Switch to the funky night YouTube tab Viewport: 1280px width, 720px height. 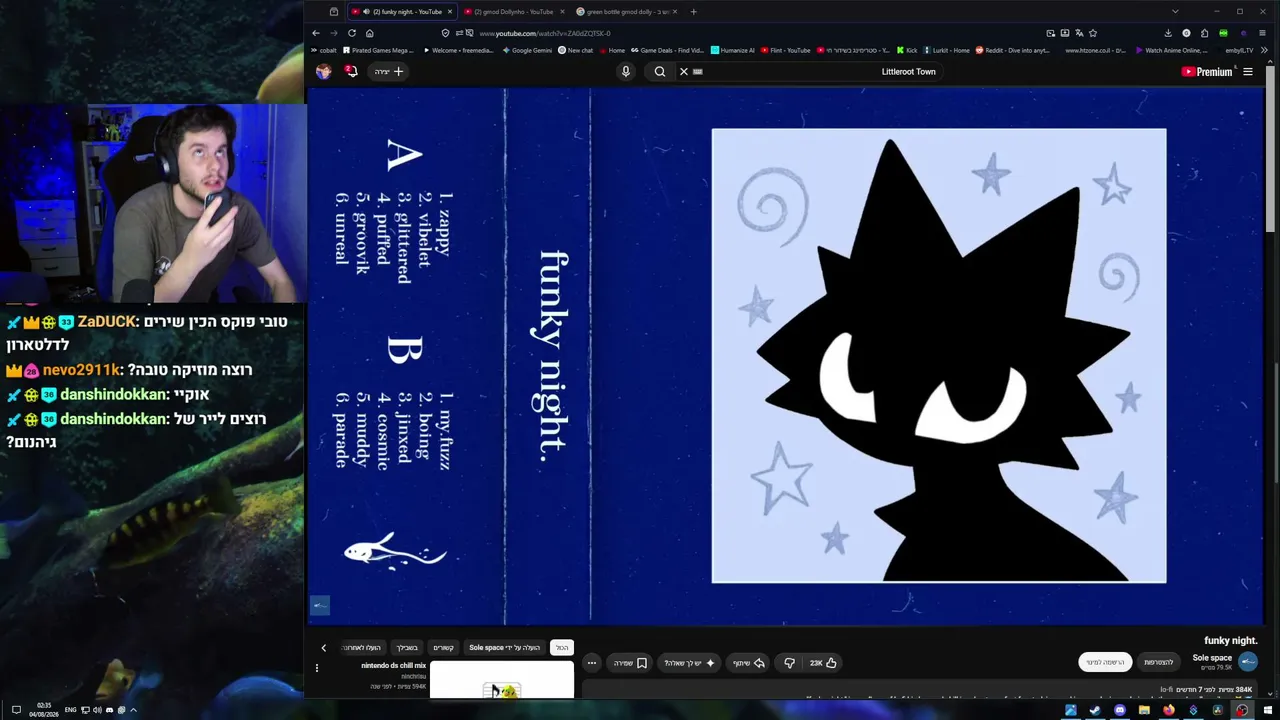400,12
